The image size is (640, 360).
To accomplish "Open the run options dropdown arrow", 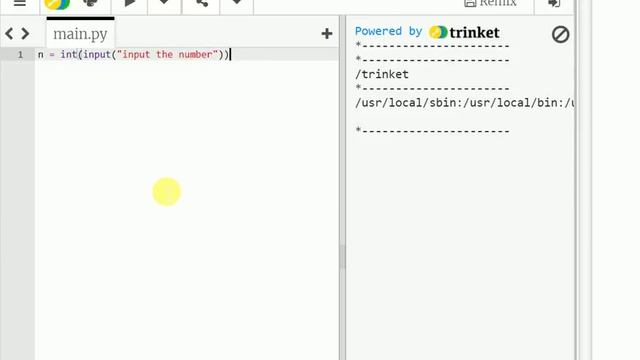I will pos(164,2).
